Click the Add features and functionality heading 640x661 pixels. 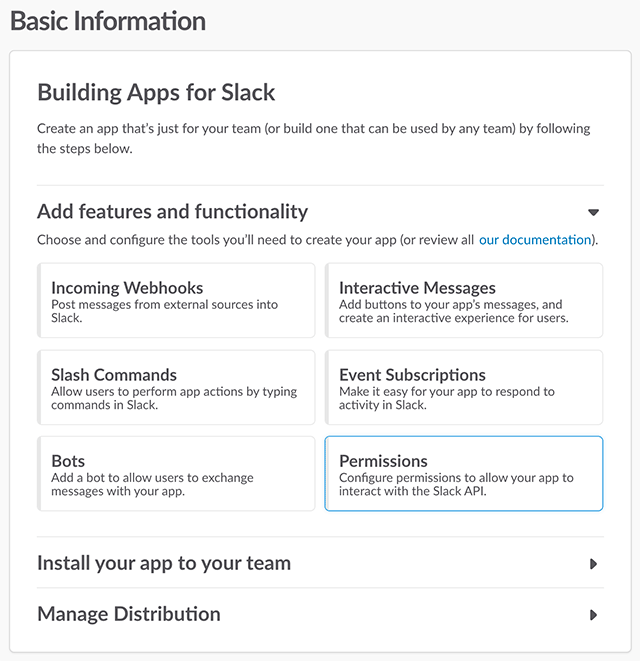(x=172, y=211)
